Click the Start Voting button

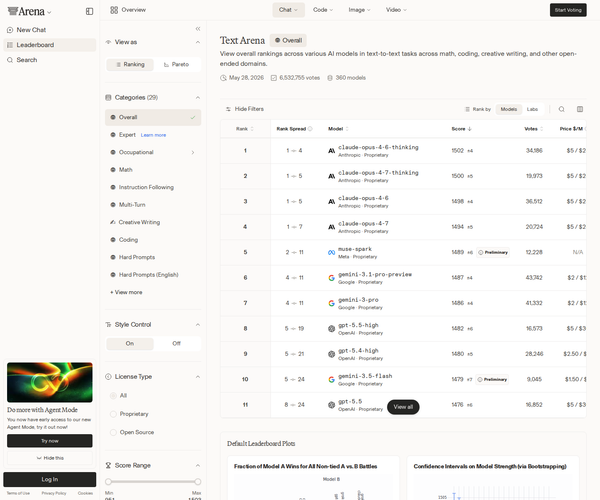tap(568, 10)
